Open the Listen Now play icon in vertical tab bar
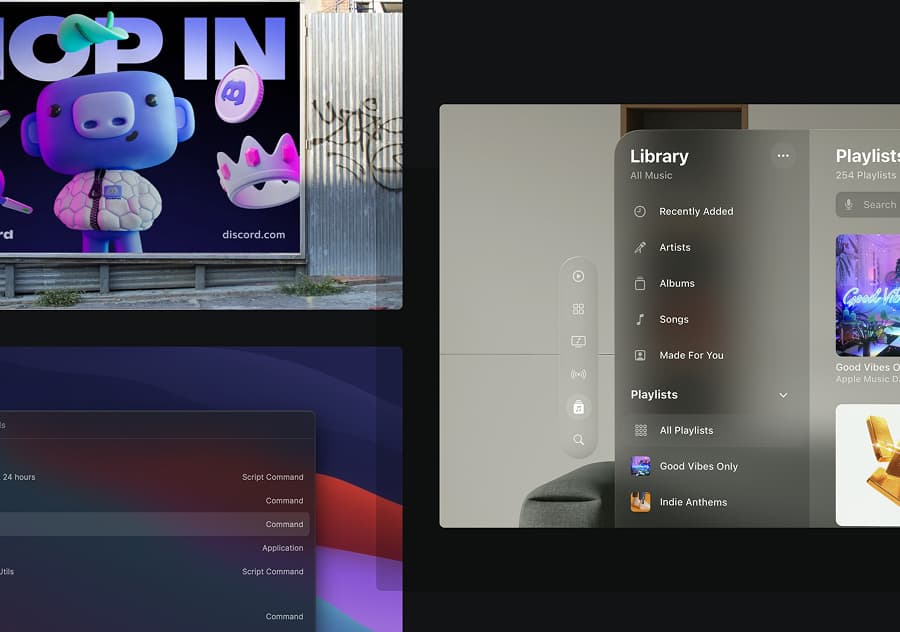The height and width of the screenshot is (632, 900). point(578,276)
